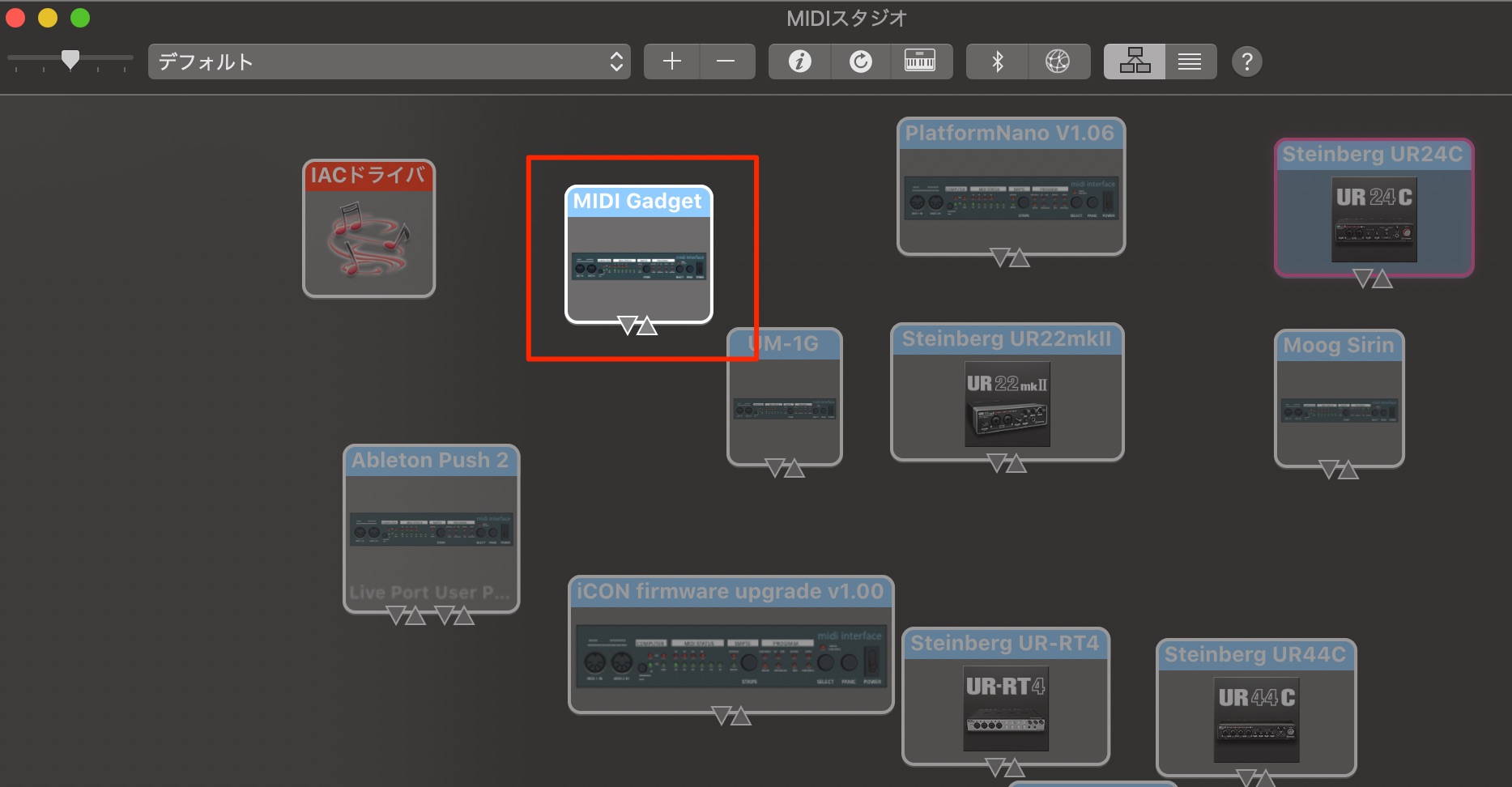This screenshot has height=787, width=1512.
Task: Select the iCON firmware upgrade v1.00 device
Action: coord(730,644)
